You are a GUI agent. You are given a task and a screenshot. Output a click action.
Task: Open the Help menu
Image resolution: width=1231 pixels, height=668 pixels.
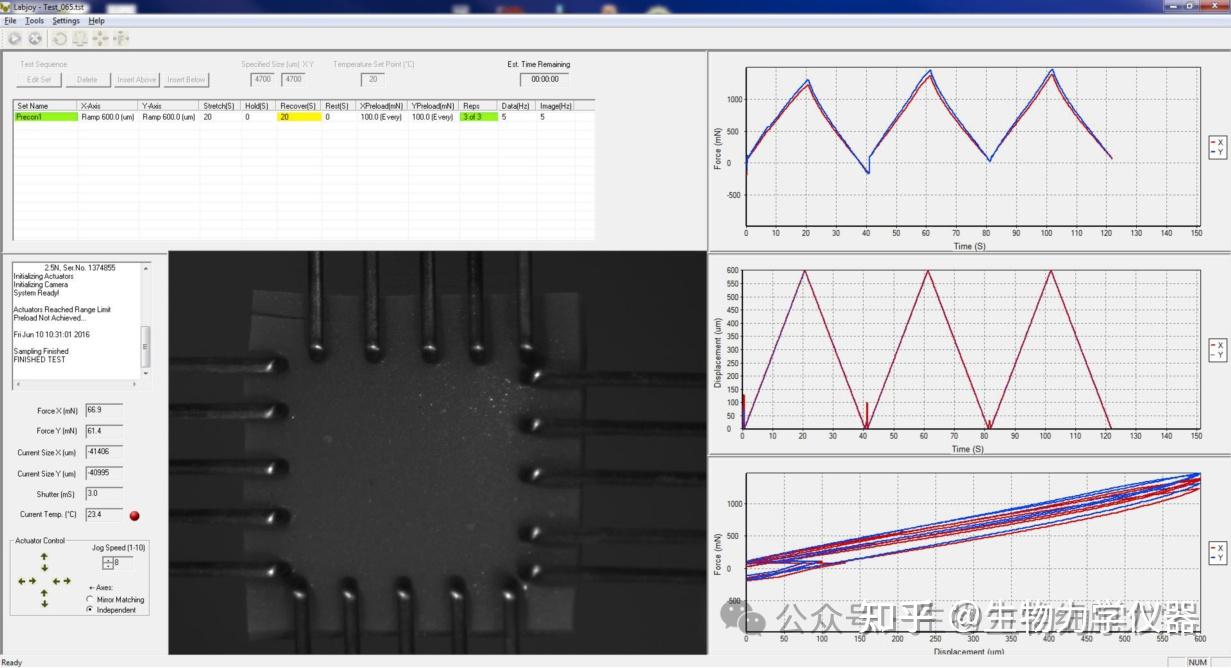(96, 20)
